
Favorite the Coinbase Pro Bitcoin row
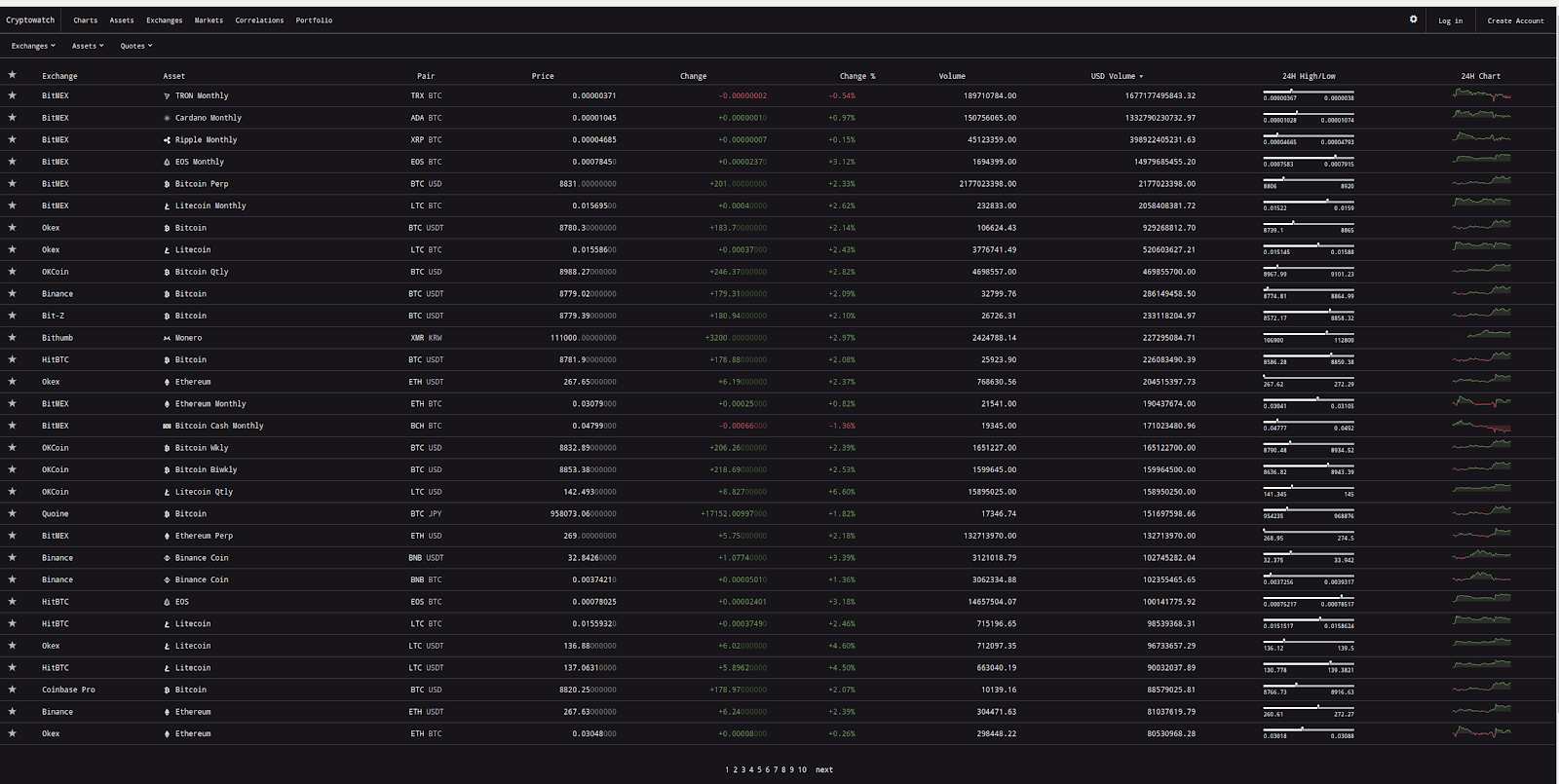(x=13, y=690)
